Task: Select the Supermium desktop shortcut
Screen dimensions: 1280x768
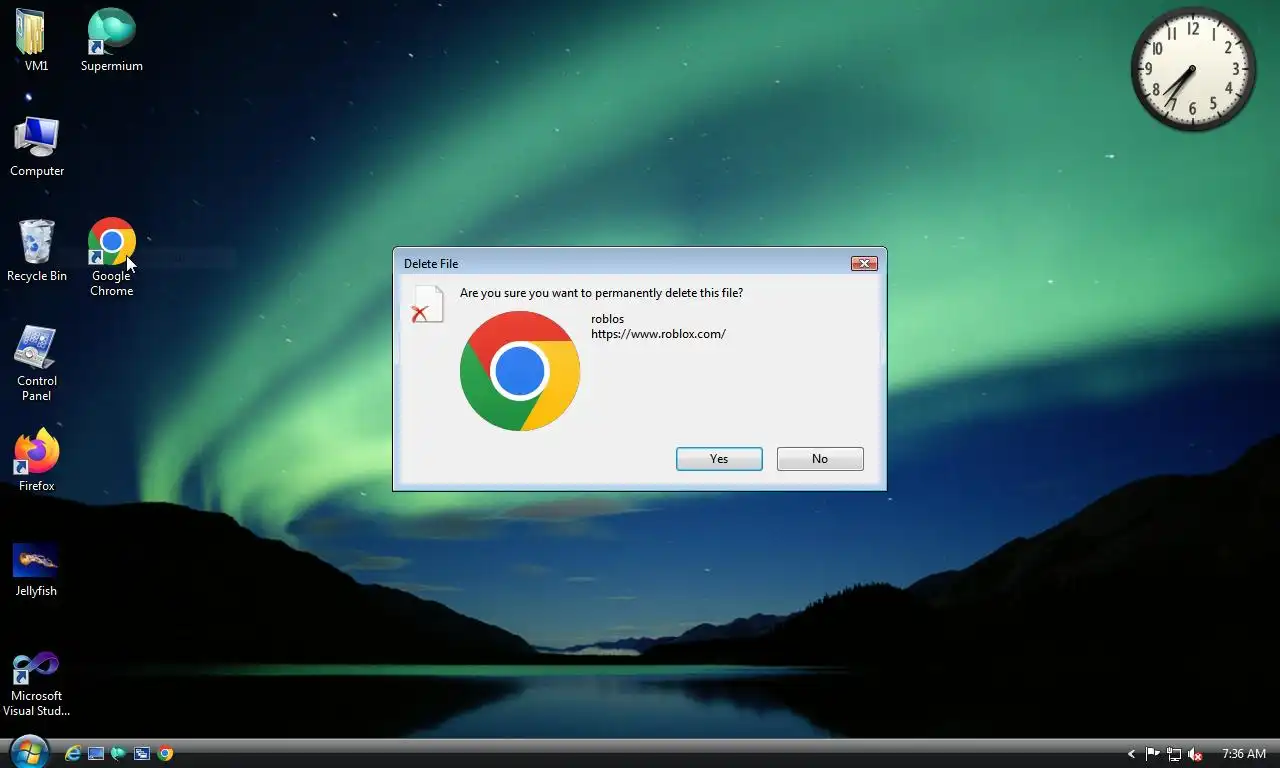Action: click(x=112, y=40)
